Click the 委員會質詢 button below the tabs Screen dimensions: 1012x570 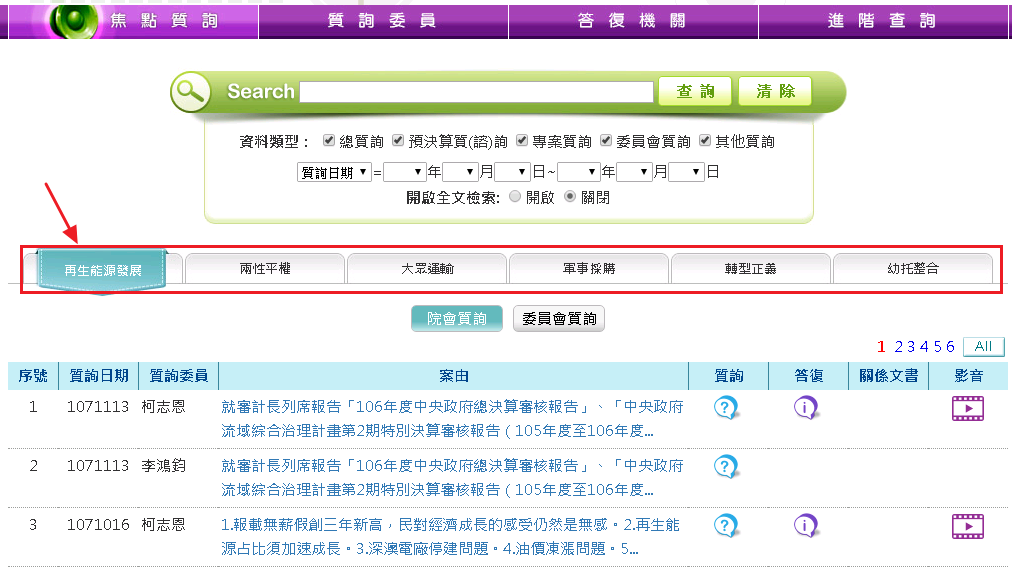point(559,319)
